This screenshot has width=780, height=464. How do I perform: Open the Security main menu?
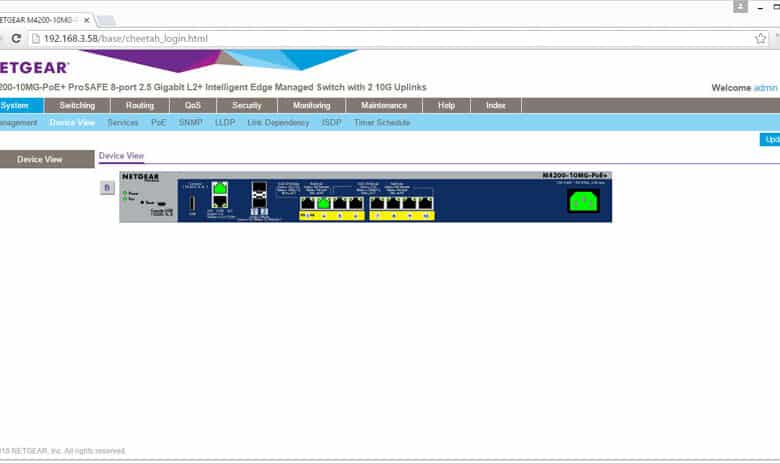[x=247, y=105]
